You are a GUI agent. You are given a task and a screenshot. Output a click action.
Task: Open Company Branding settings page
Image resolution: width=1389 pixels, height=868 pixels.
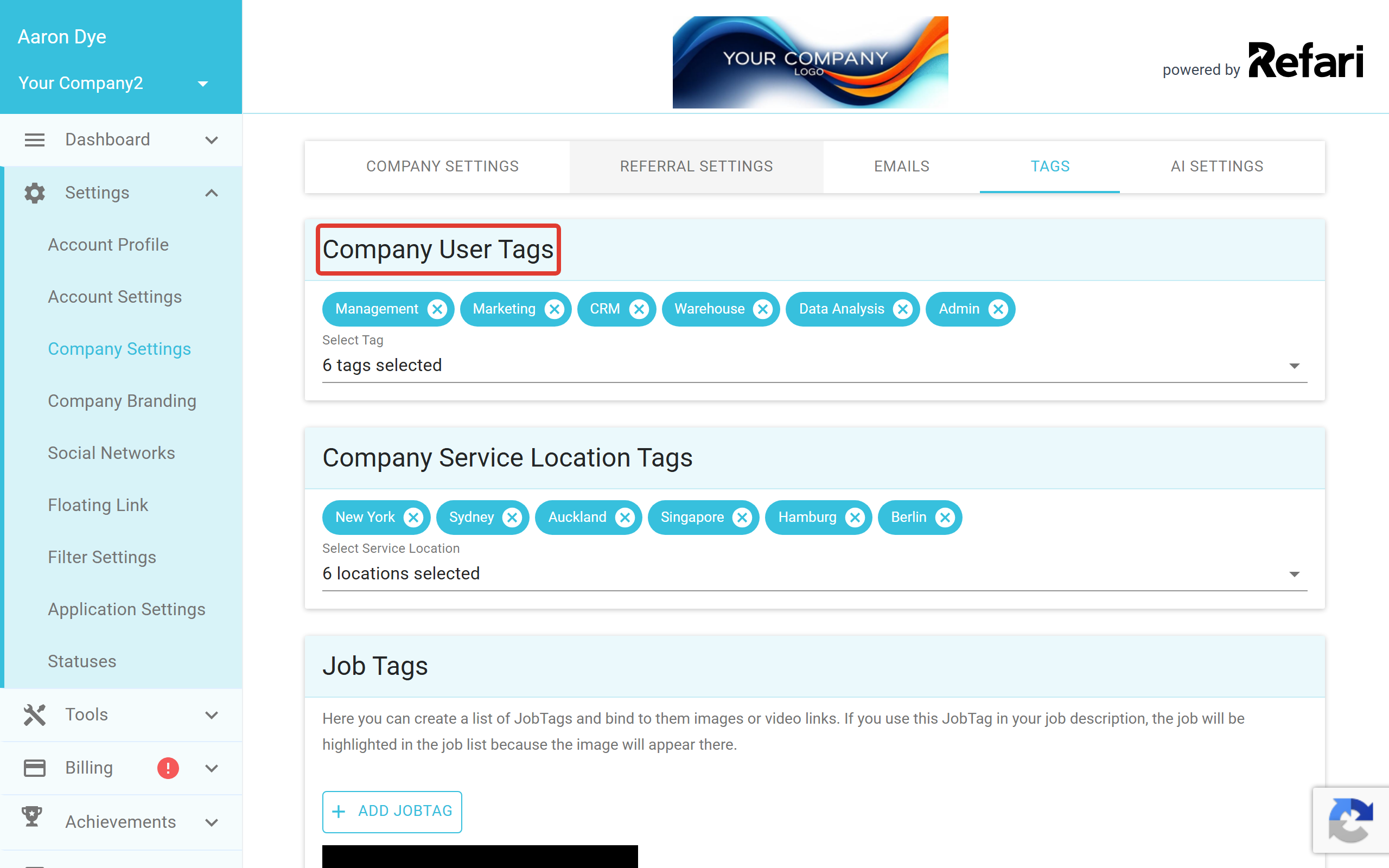click(122, 401)
